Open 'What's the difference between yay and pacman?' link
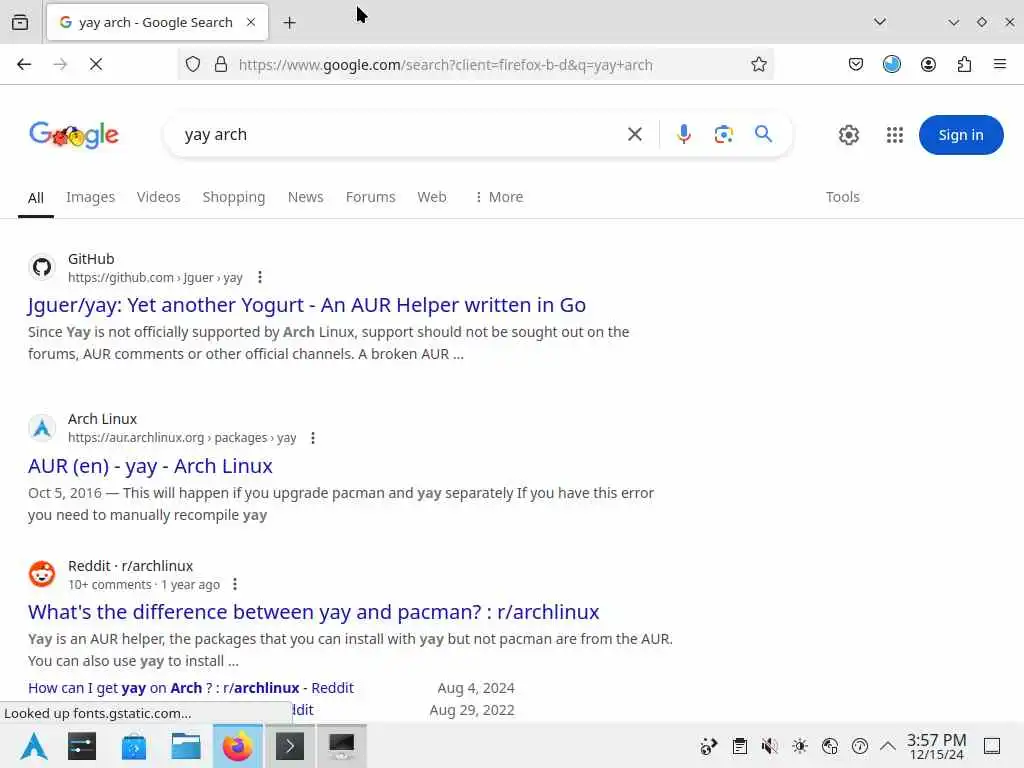Image resolution: width=1024 pixels, height=768 pixels. [x=313, y=612]
